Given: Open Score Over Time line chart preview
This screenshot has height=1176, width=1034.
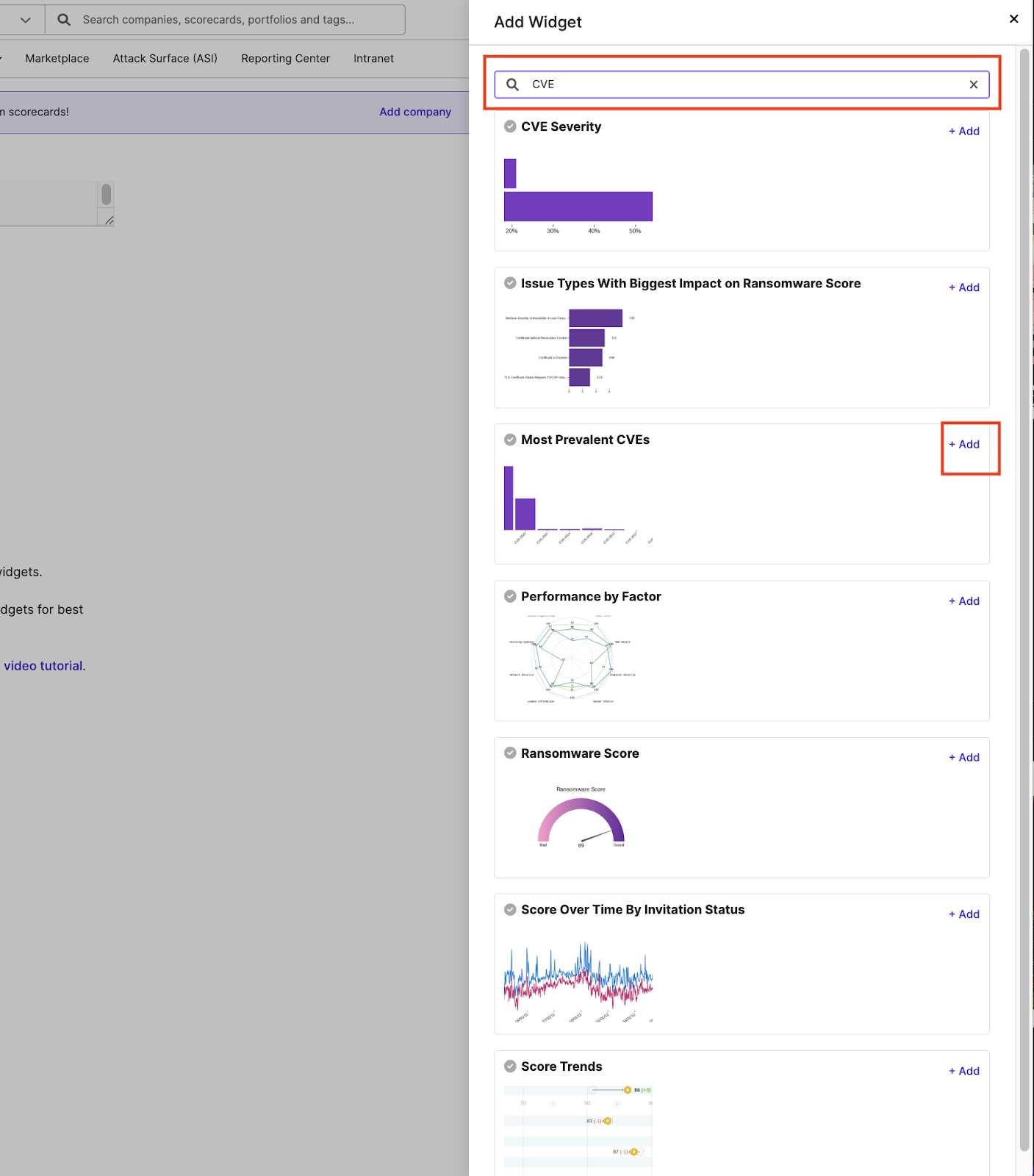Looking at the screenshot, I should tap(578, 982).
